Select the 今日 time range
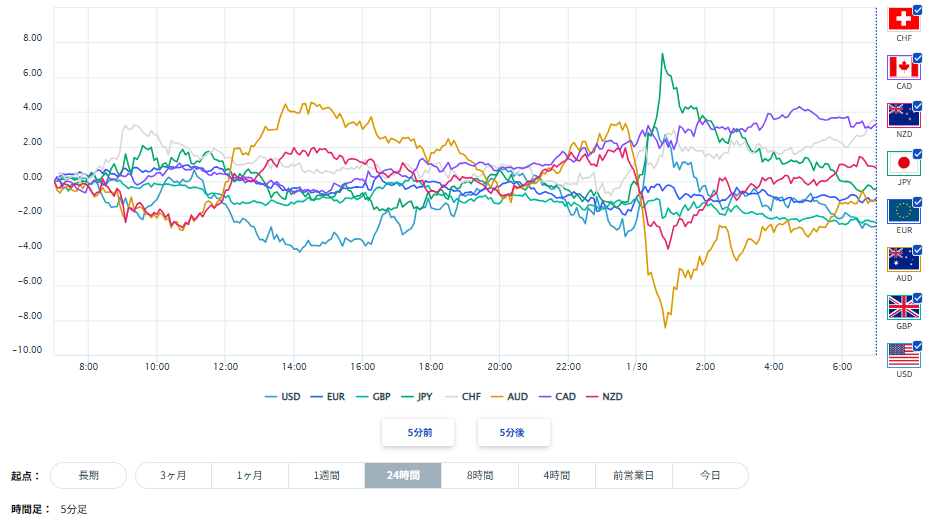Screen dimensions: 931x528 (710, 476)
